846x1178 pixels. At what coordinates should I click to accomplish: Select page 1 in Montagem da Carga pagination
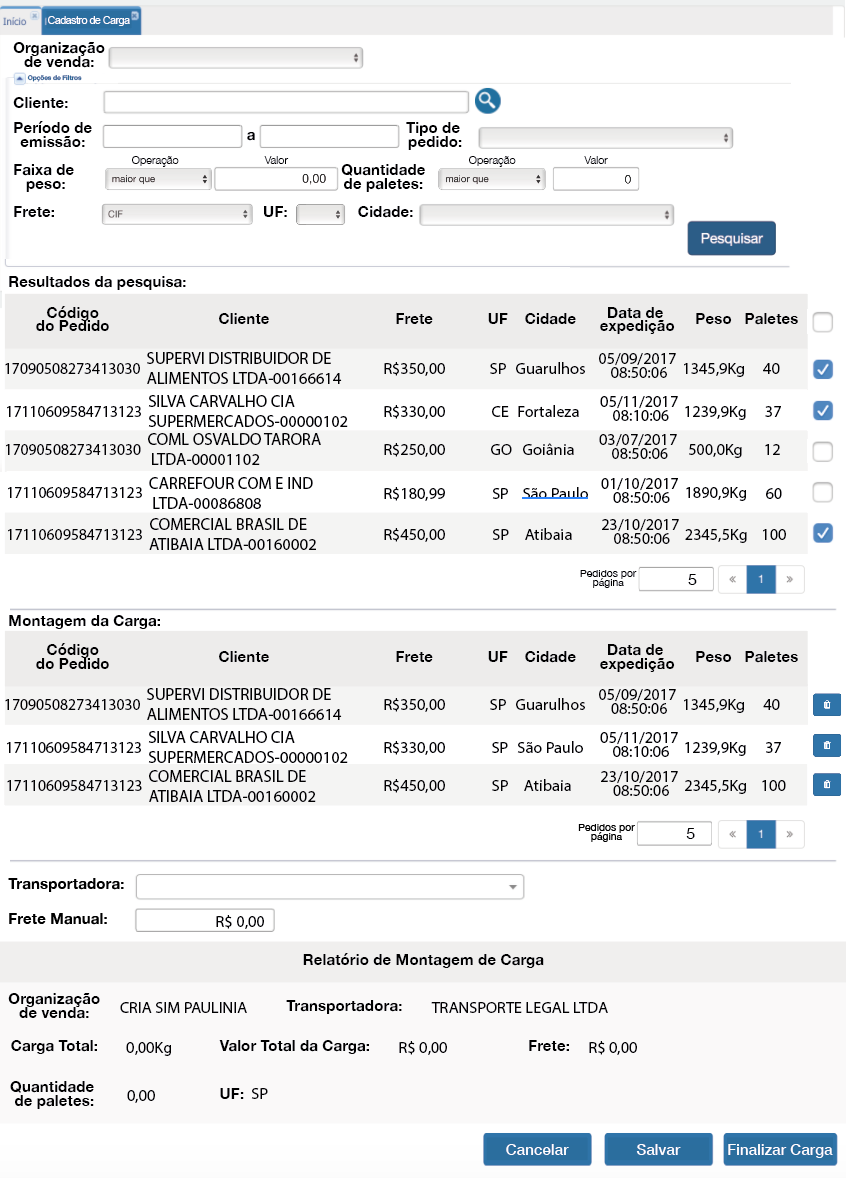click(x=761, y=834)
